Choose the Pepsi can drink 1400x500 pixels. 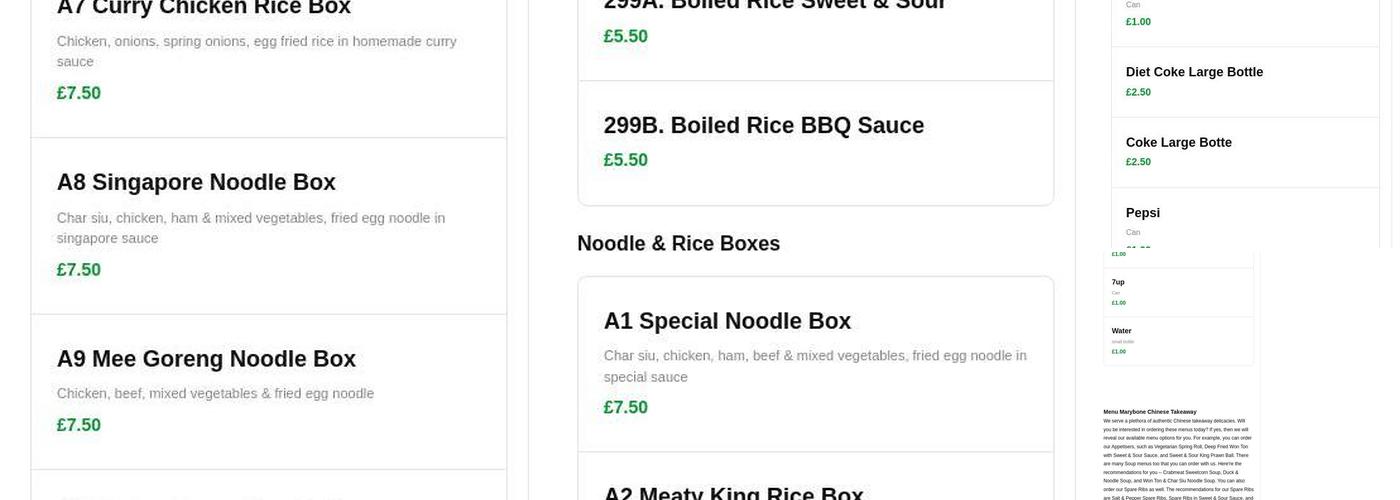1143,213
